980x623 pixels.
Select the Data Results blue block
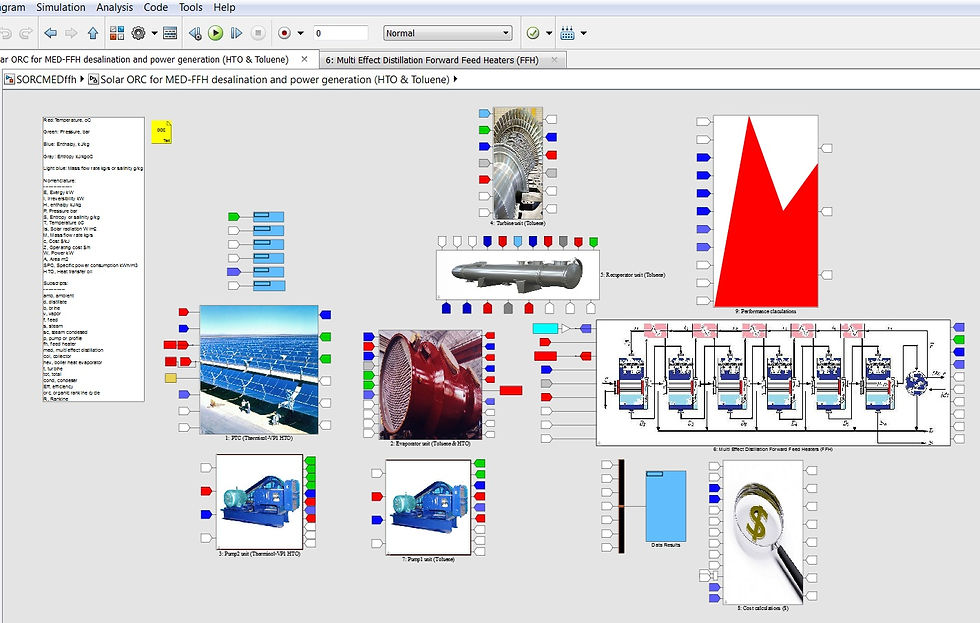(x=666, y=506)
